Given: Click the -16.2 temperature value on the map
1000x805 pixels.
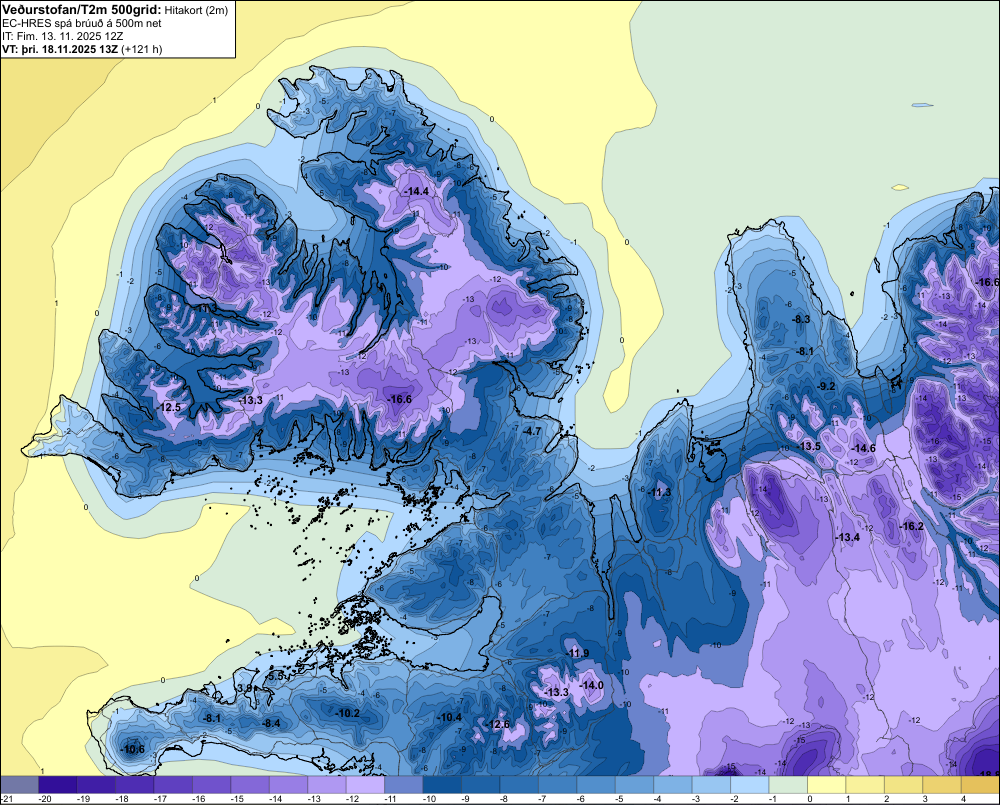Looking at the screenshot, I should 911,526.
